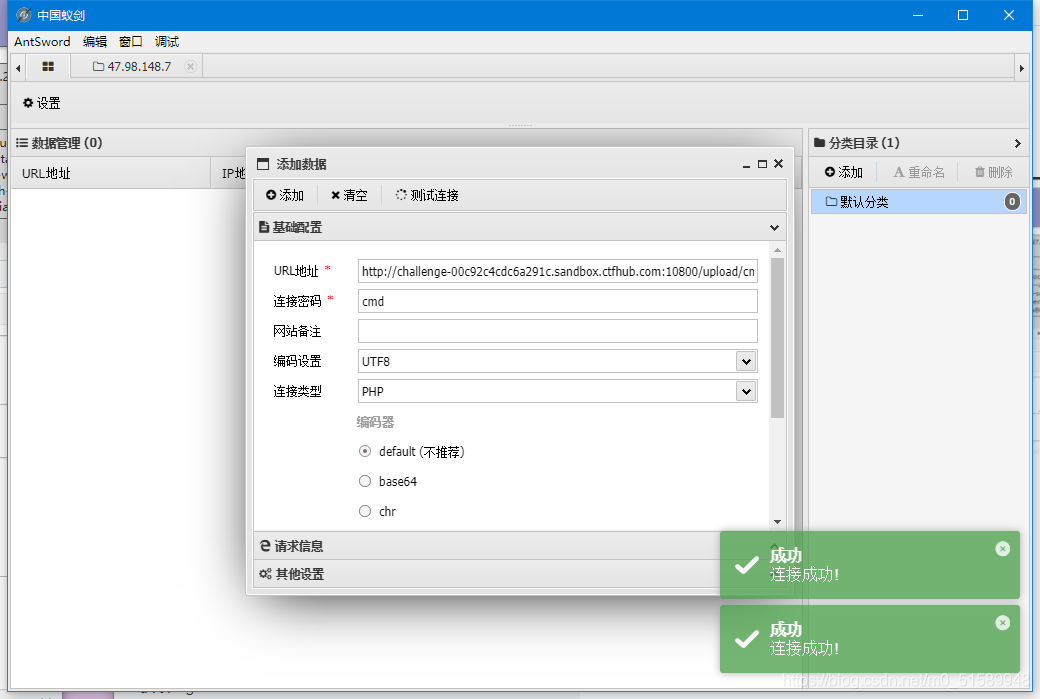Click the 中国蚁剑 app icon in title bar

tap(24, 15)
